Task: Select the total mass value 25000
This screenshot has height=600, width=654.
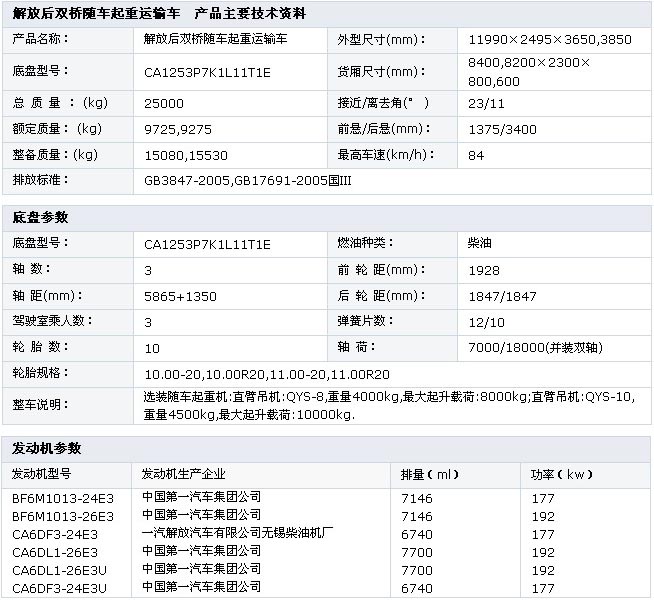Action: 164,103
